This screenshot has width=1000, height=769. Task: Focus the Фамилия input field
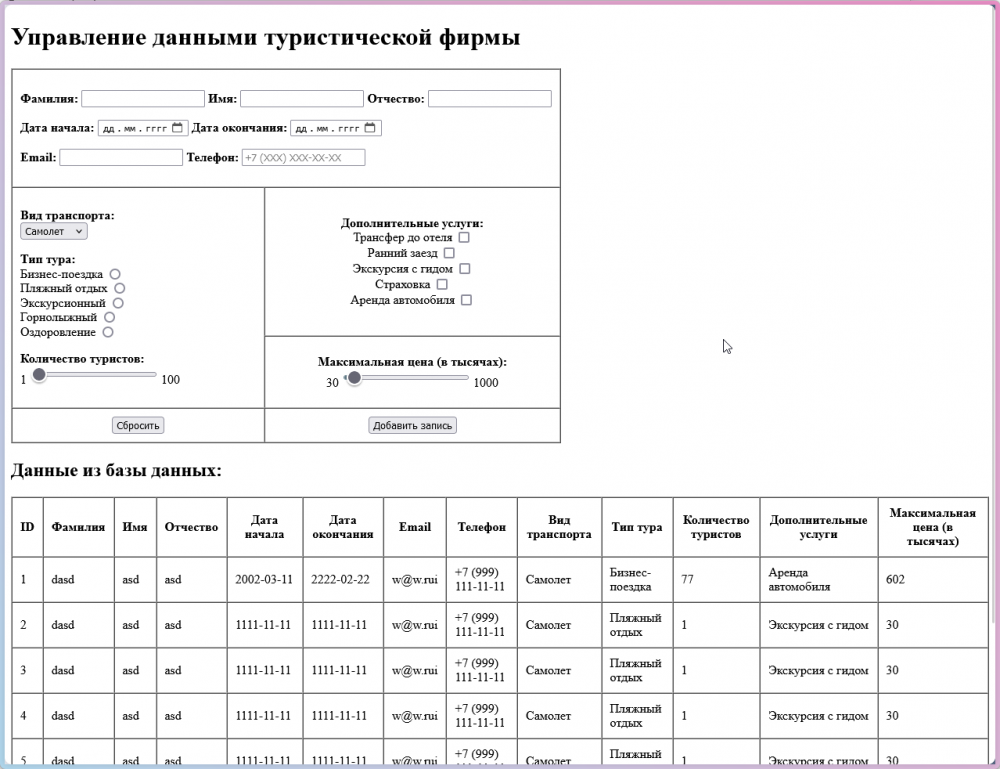[x=143, y=99]
